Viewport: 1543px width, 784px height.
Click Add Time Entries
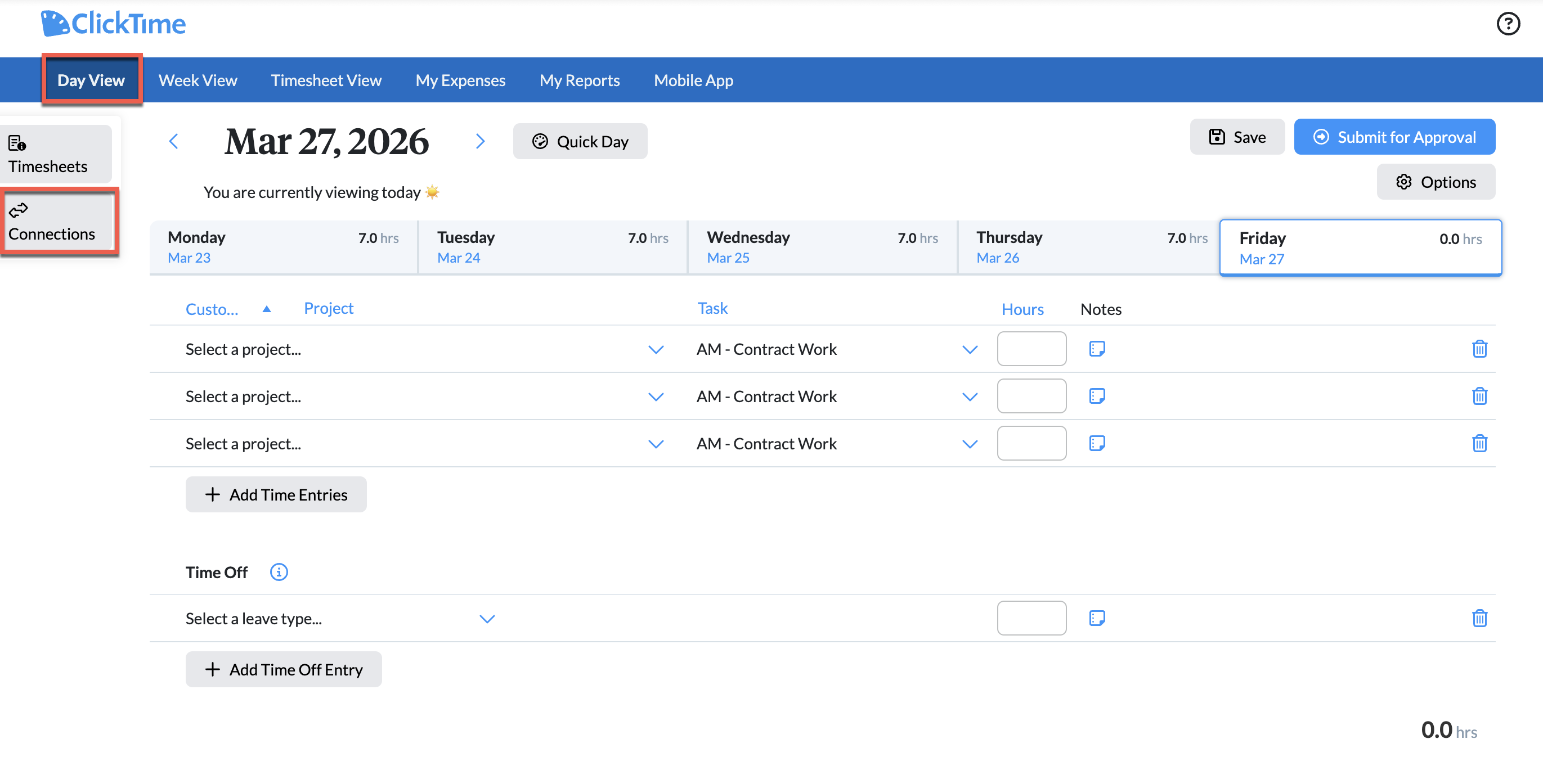(276, 494)
